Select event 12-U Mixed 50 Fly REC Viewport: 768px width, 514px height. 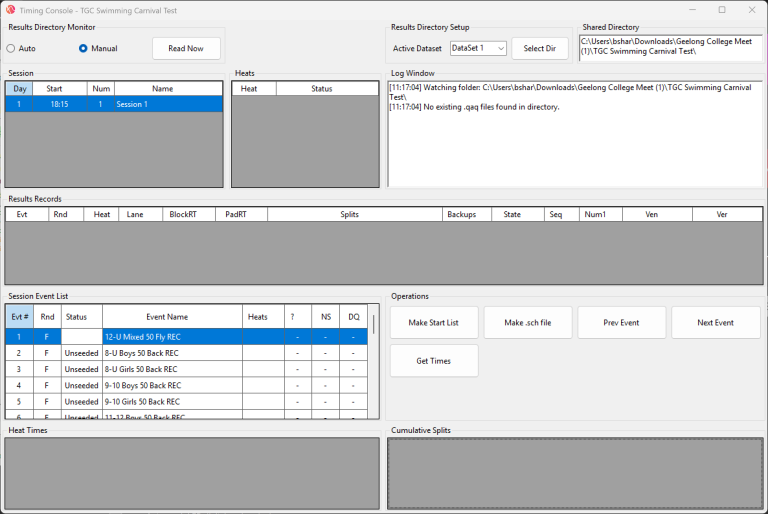(171, 337)
